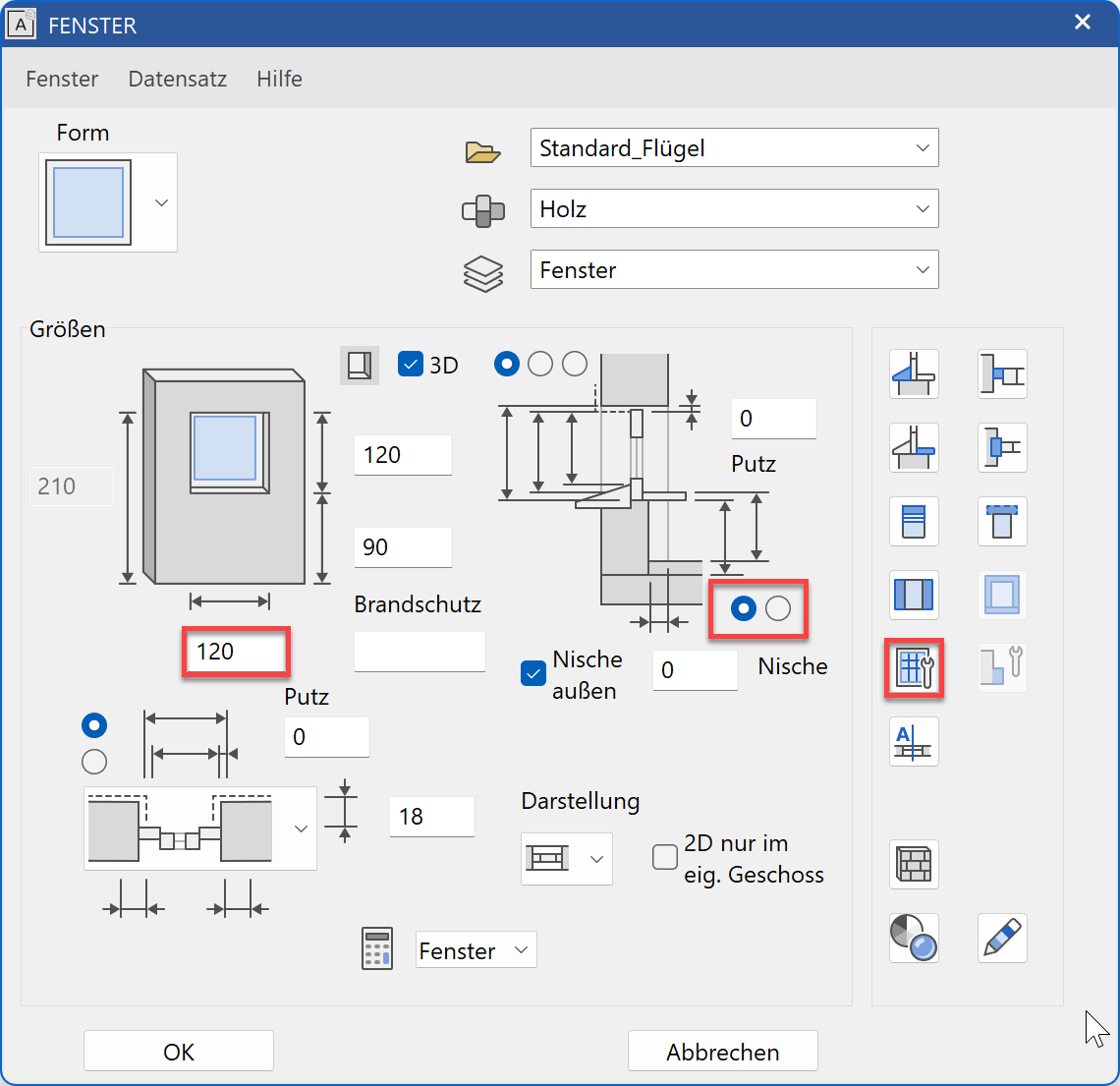Uncheck the Nische außen checkbox
Image resolution: width=1120 pixels, height=1086 pixels.
click(532, 673)
